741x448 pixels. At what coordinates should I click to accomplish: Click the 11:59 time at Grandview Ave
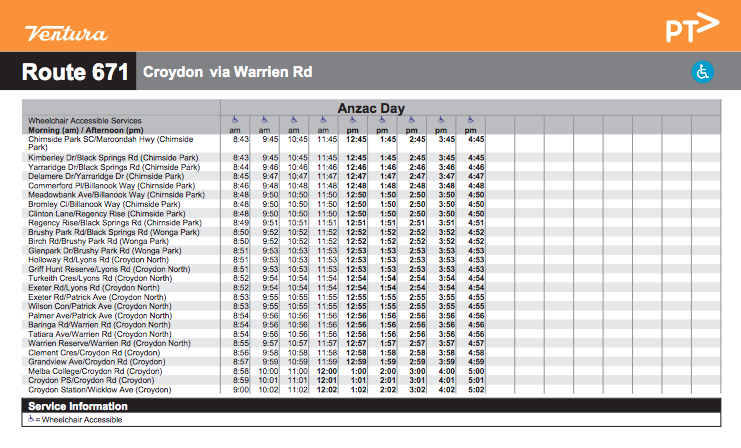327,362
